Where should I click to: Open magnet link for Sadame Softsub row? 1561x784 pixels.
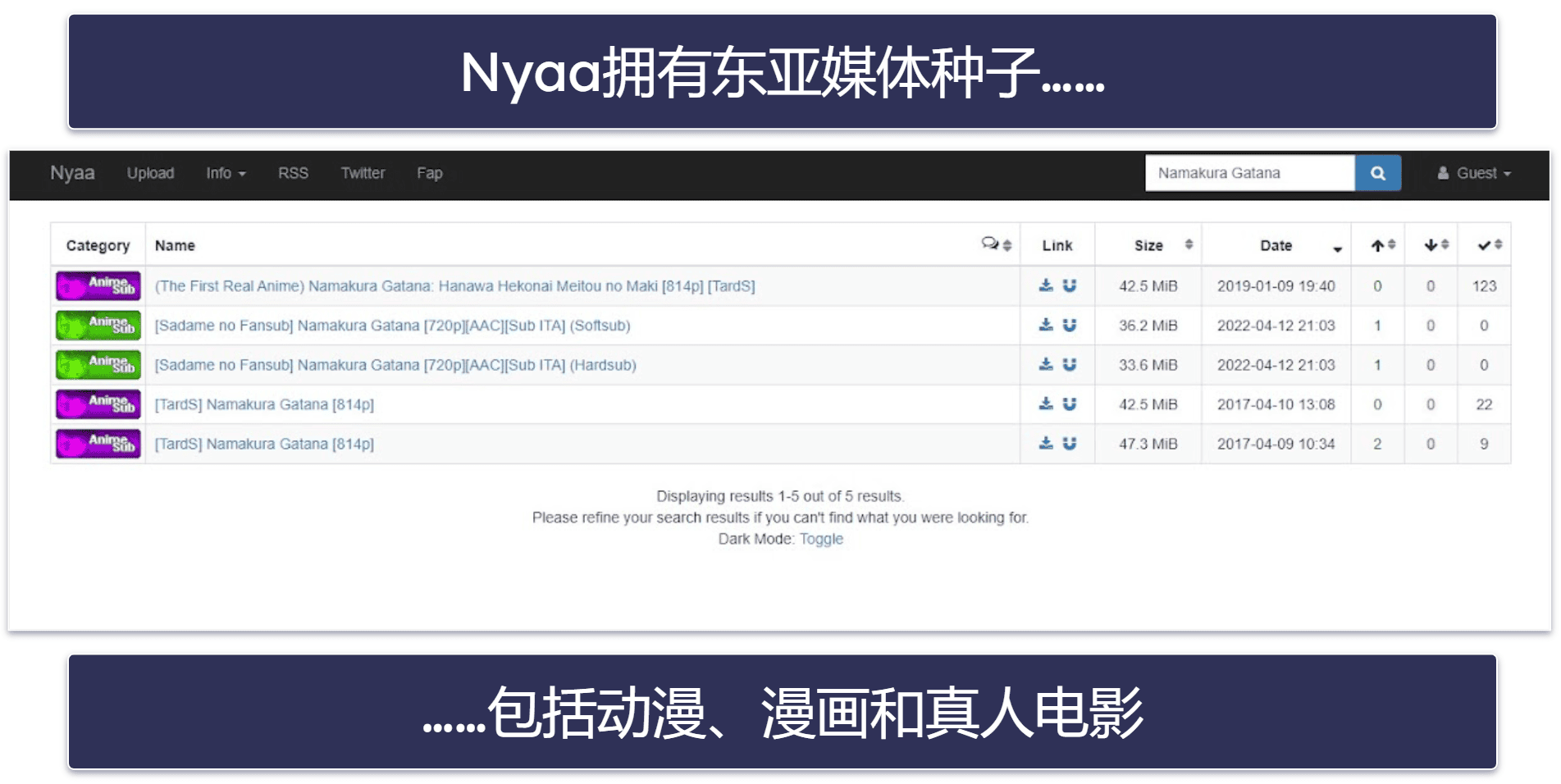1070,325
